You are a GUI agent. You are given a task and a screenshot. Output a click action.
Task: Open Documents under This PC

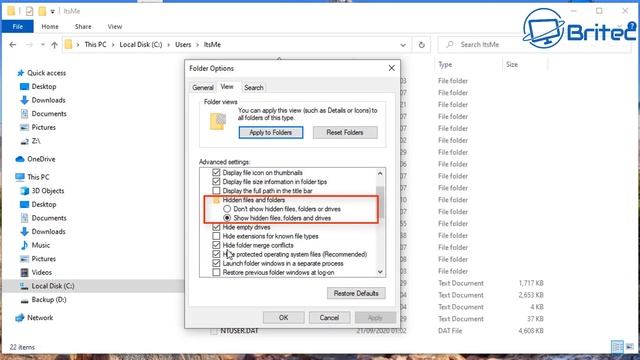49,218
